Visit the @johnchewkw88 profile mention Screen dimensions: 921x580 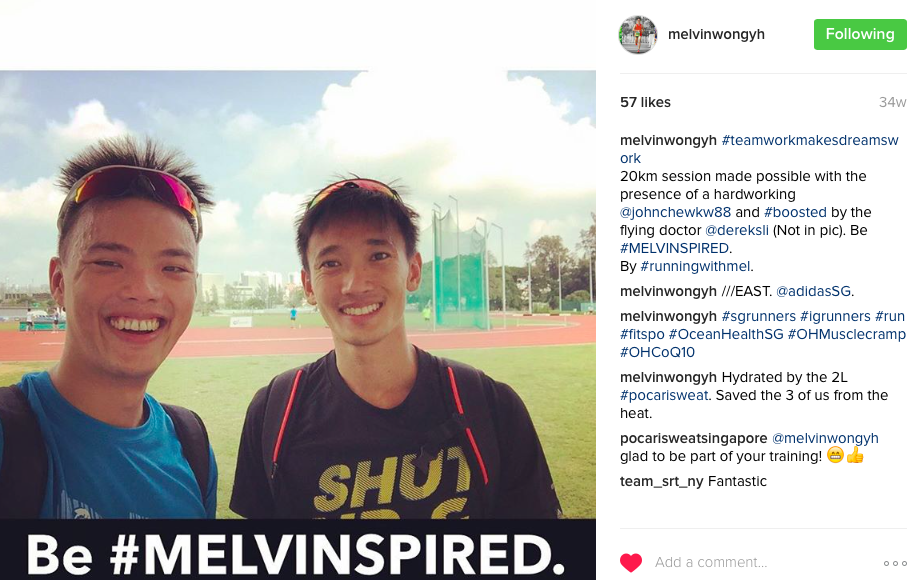pos(675,212)
